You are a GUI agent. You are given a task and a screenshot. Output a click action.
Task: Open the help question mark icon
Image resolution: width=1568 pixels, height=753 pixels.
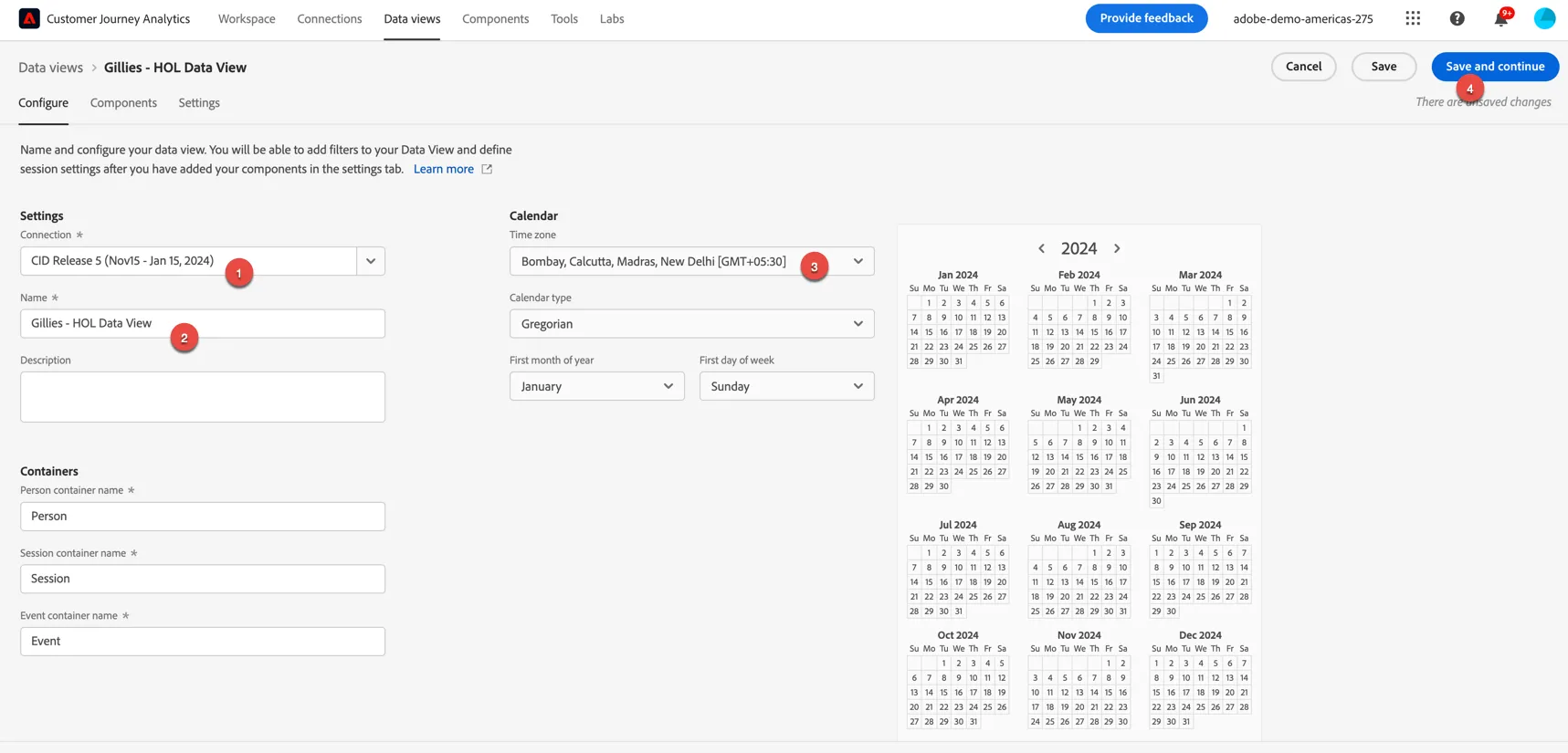coord(1457,18)
